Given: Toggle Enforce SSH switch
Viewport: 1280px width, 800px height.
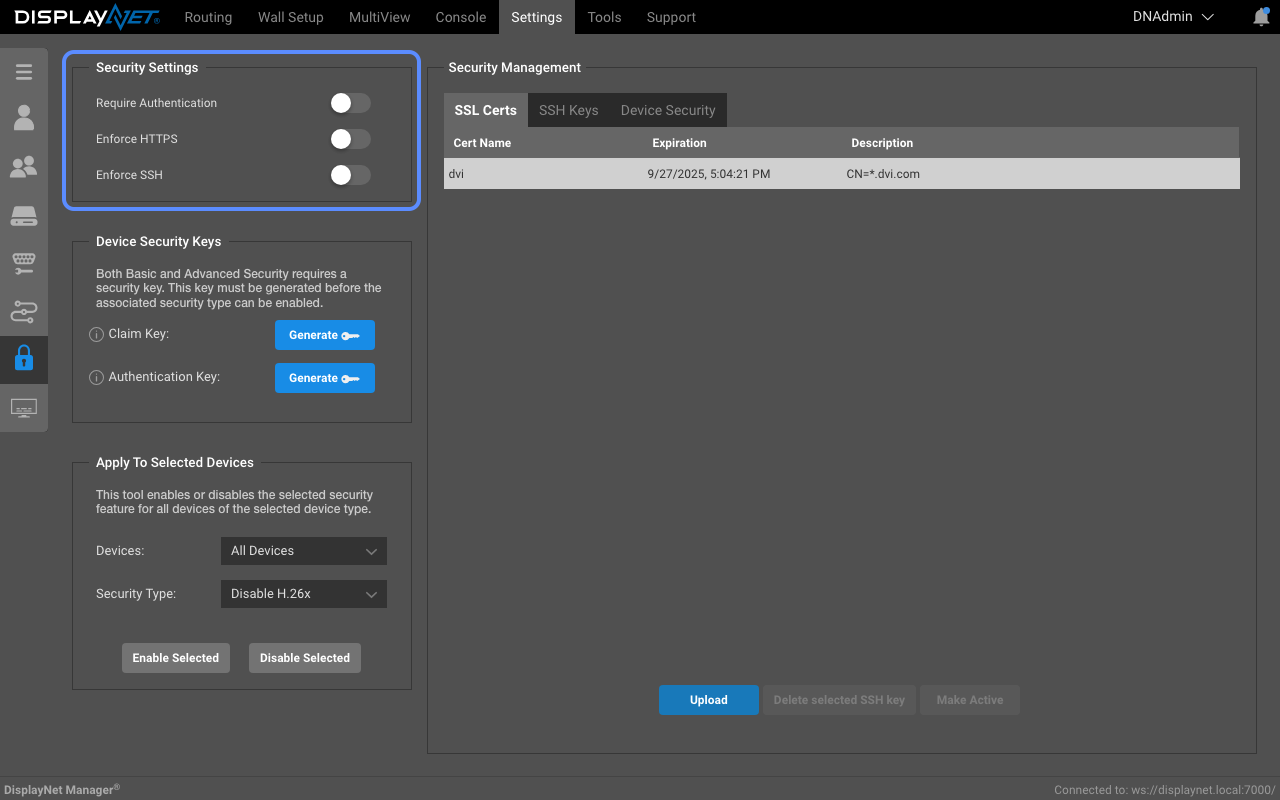Looking at the screenshot, I should [x=351, y=175].
